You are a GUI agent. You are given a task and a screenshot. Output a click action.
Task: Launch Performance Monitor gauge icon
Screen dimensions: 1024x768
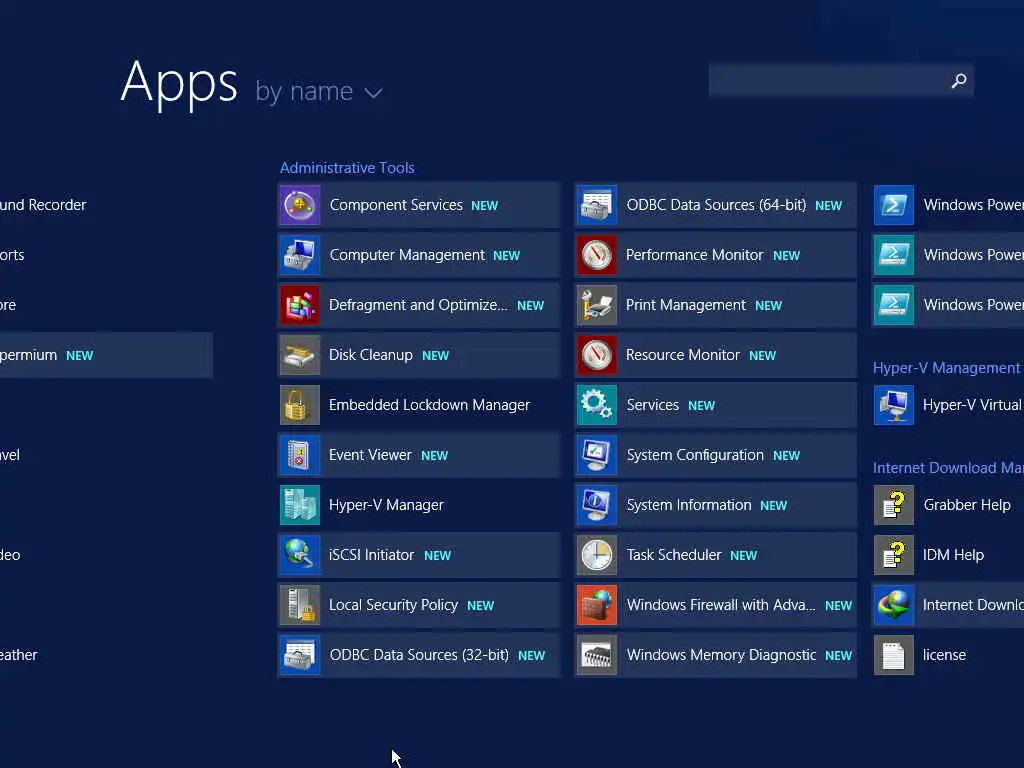pyautogui.click(x=597, y=255)
